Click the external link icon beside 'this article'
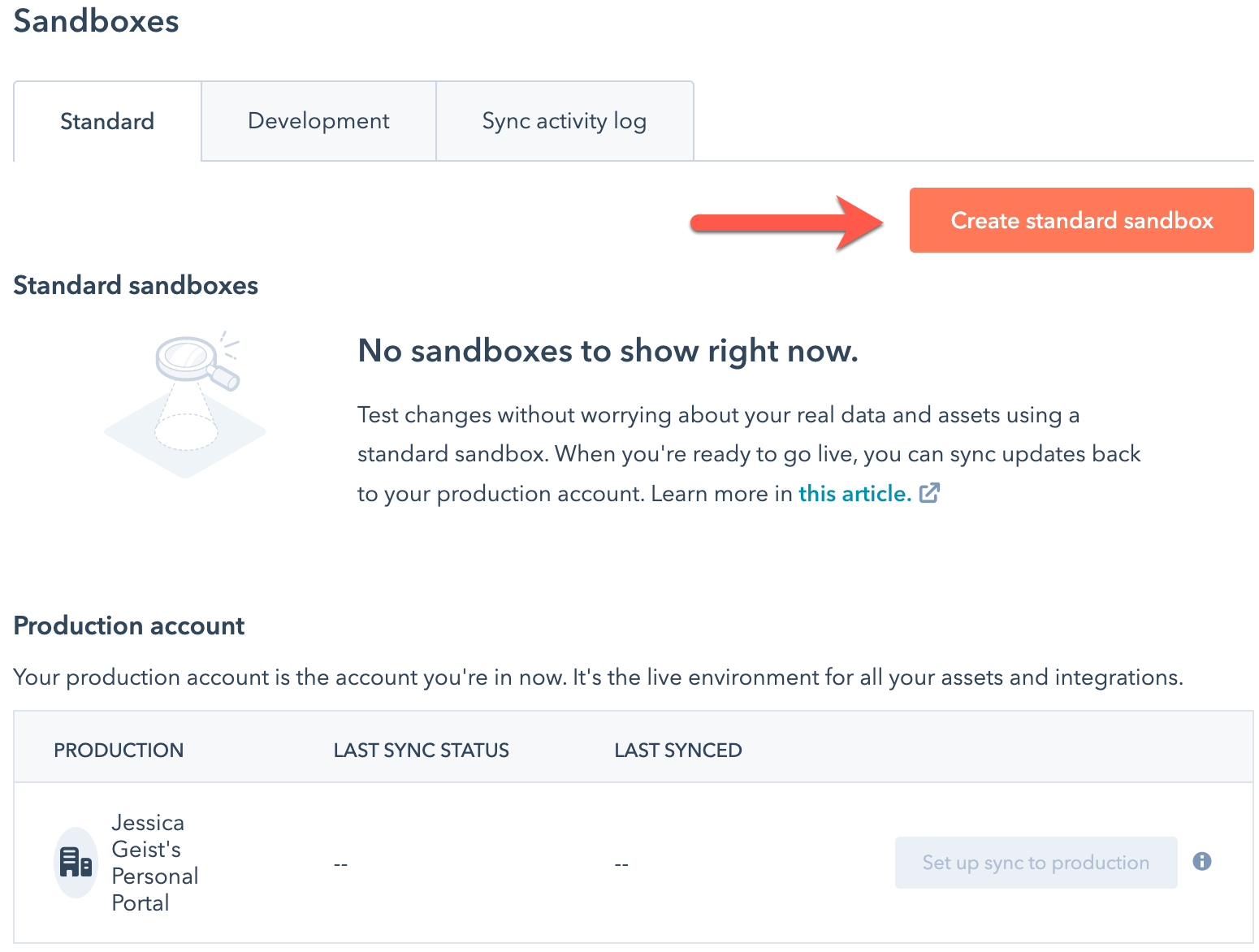 [928, 492]
